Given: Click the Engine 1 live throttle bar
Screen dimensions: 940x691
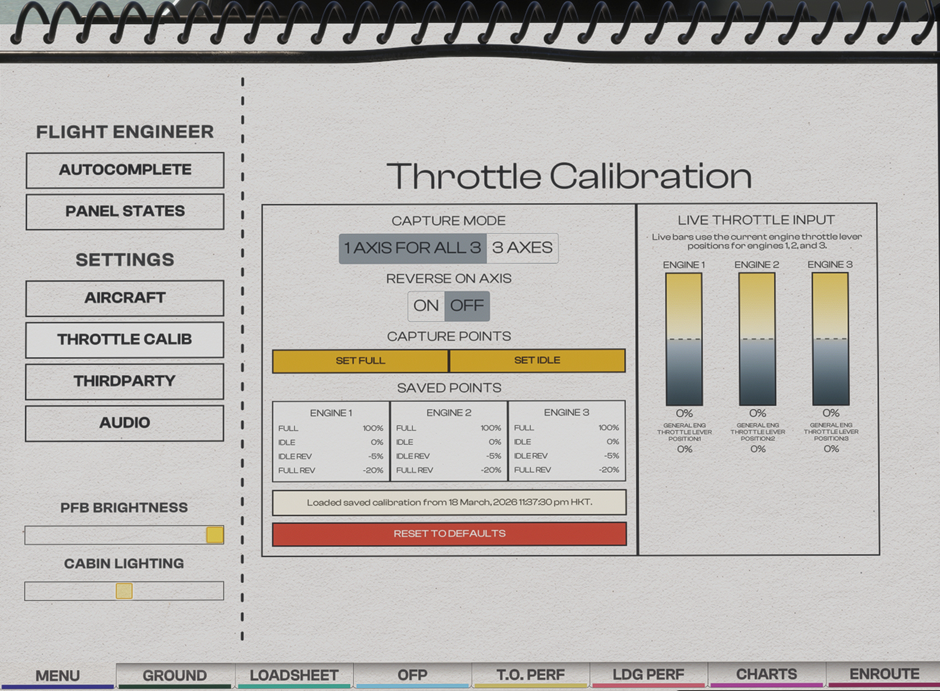Looking at the screenshot, I should pyautogui.click(x=684, y=339).
